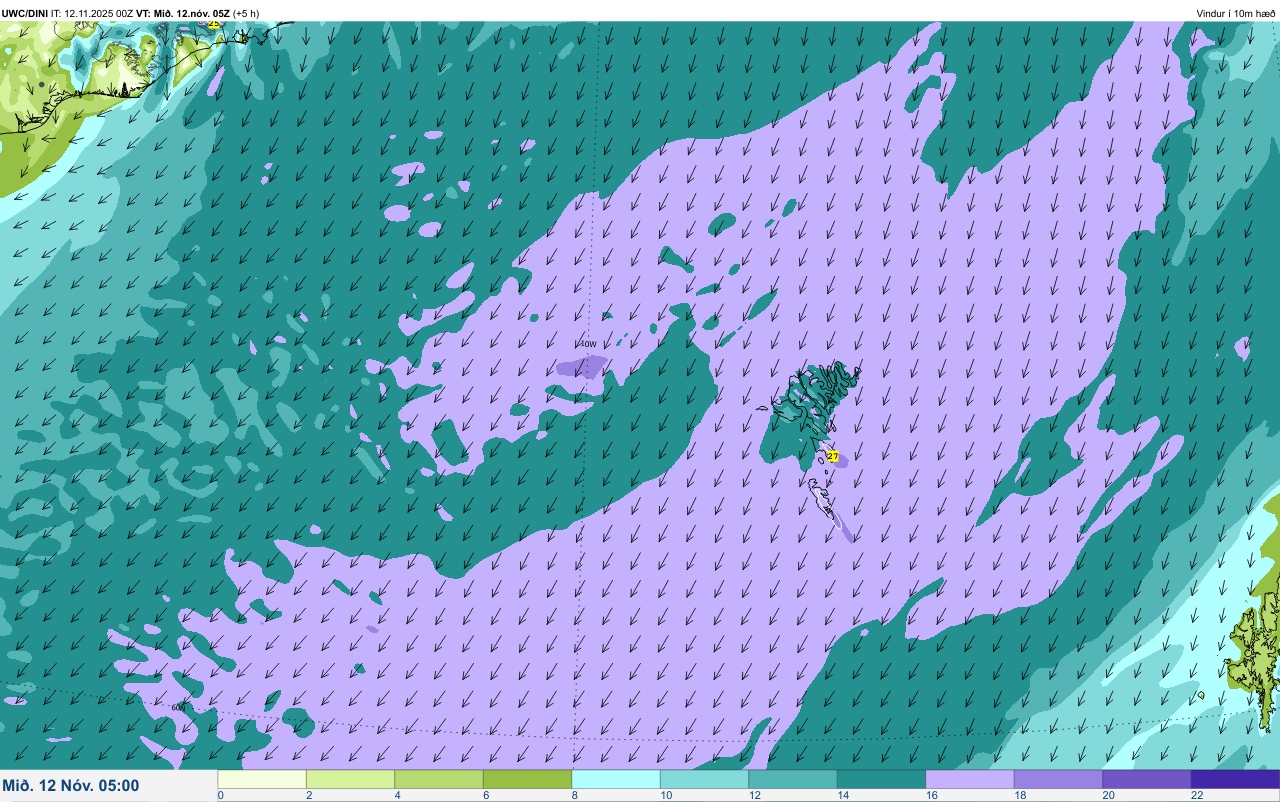Click the small purple patch beside 10W label
1280x802 pixels.
(x=581, y=367)
